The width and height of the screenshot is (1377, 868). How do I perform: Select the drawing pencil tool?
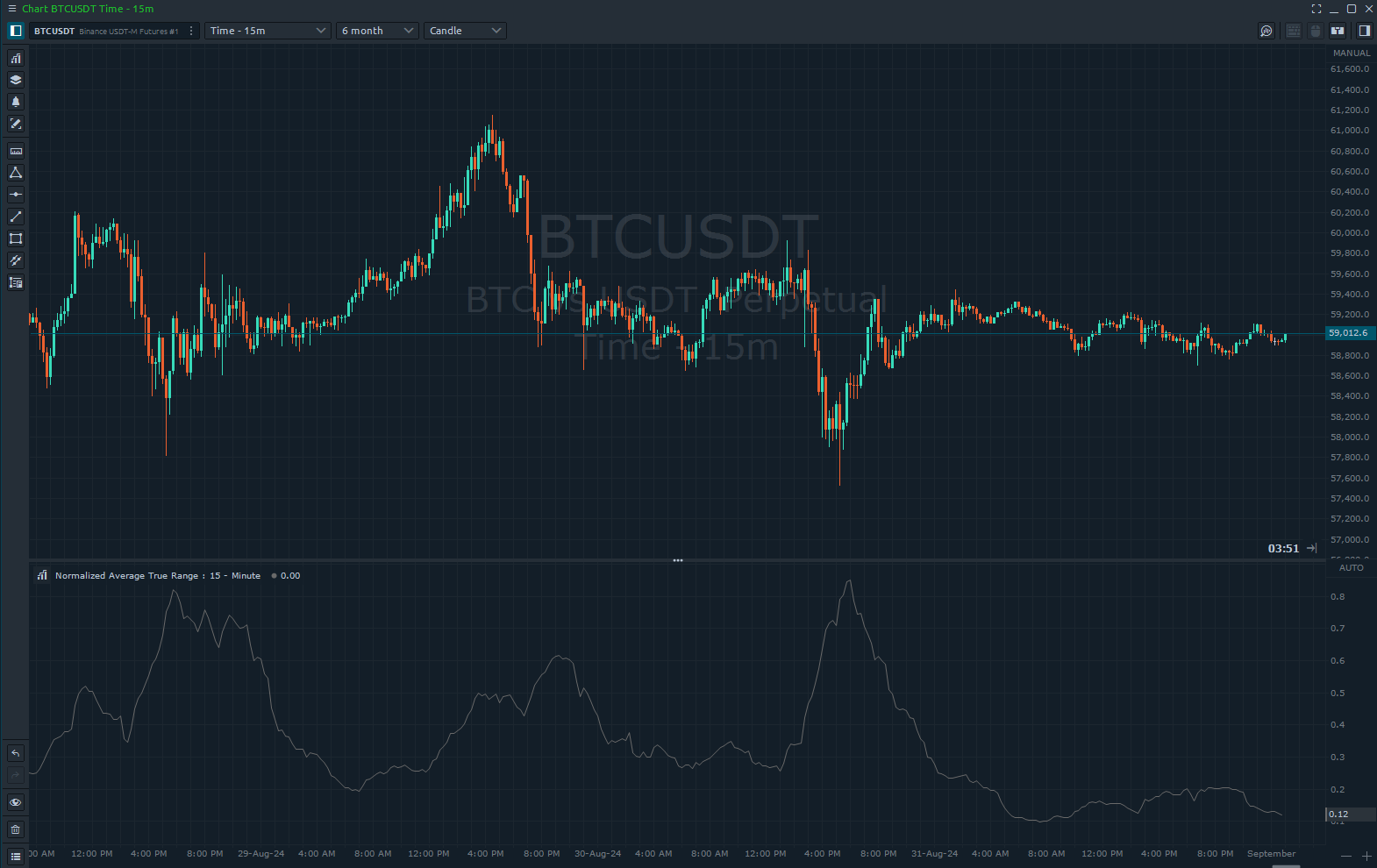[16, 124]
